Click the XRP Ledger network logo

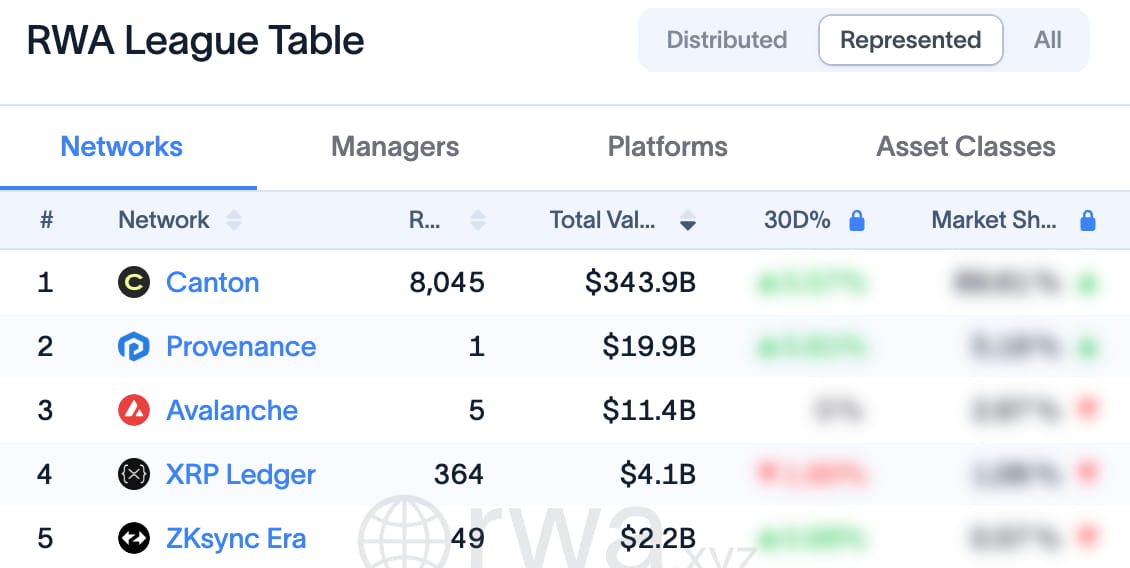134,474
